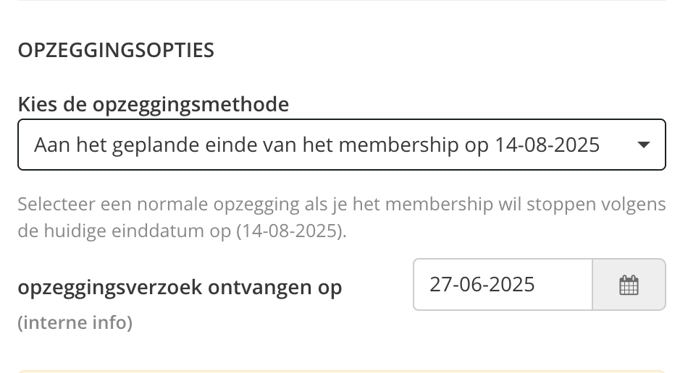
Task: Click the 'opzeggingsverzoek ontvangen op' label
Action: pos(179,287)
